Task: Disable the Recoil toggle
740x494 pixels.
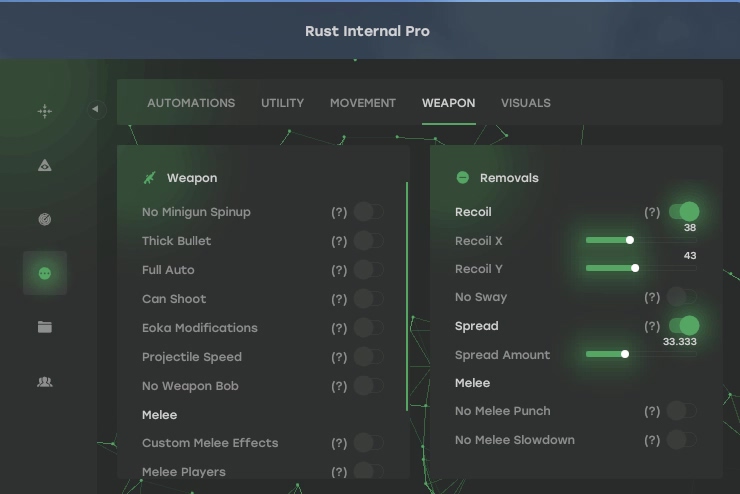Action: 684,212
